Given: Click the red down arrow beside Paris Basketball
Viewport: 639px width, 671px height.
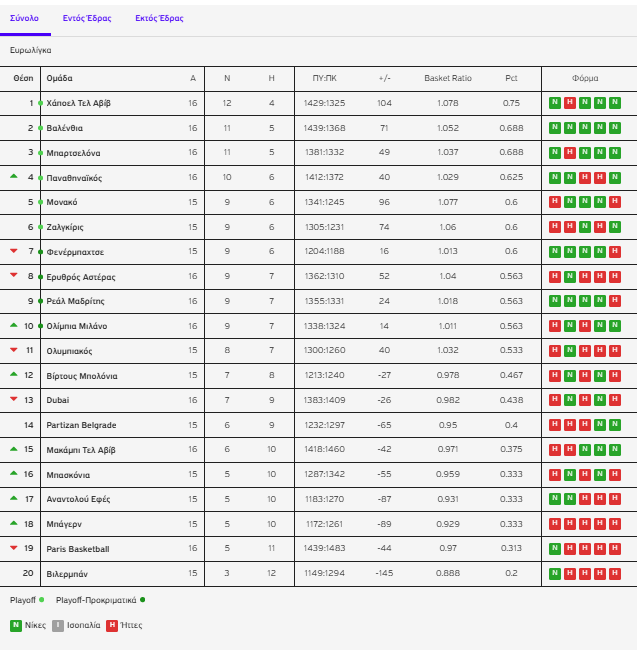Looking at the screenshot, I should click(14, 548).
